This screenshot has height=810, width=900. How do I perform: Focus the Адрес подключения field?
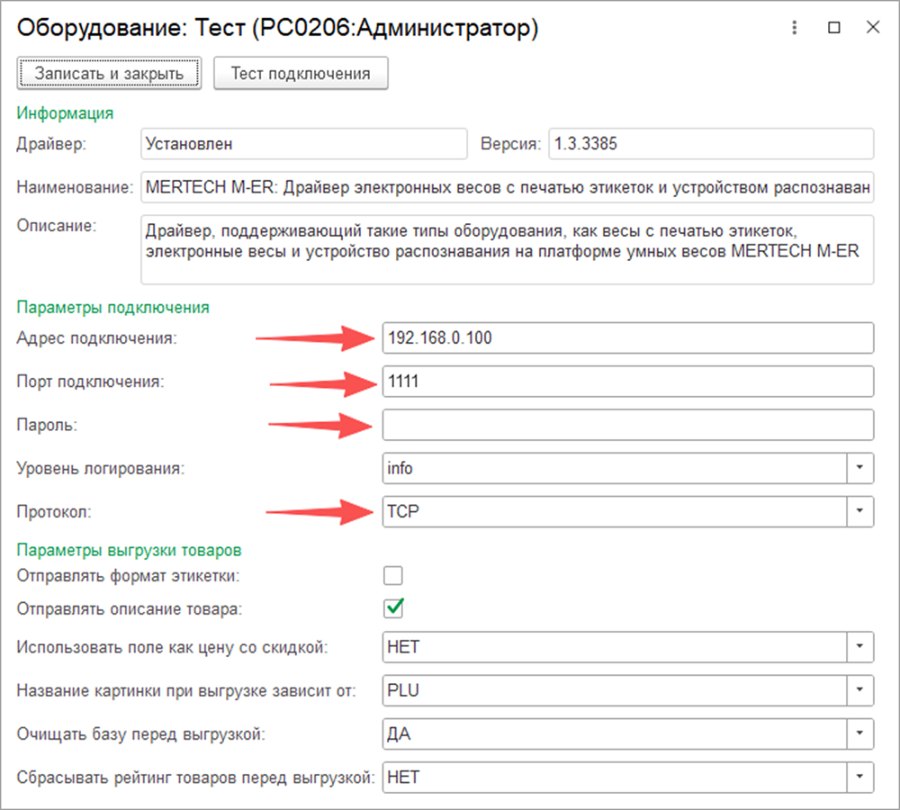tap(628, 338)
